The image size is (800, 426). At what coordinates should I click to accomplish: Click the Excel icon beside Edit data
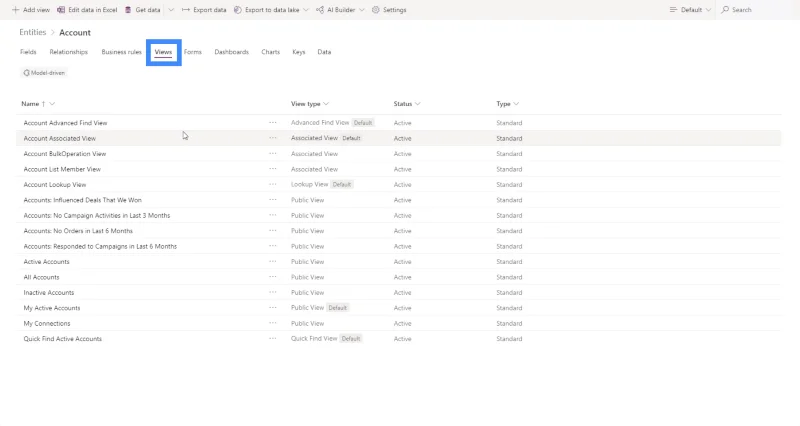pyautogui.click(x=61, y=10)
